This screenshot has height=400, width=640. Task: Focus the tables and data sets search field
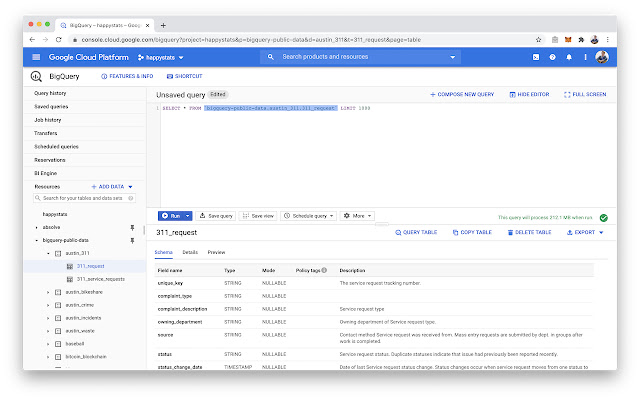[x=84, y=198]
